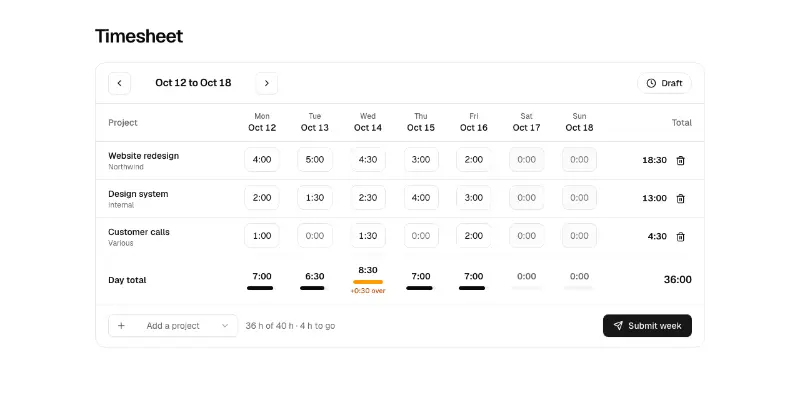Click the Customer calls total 4:30
800x400 pixels.
[657, 237]
